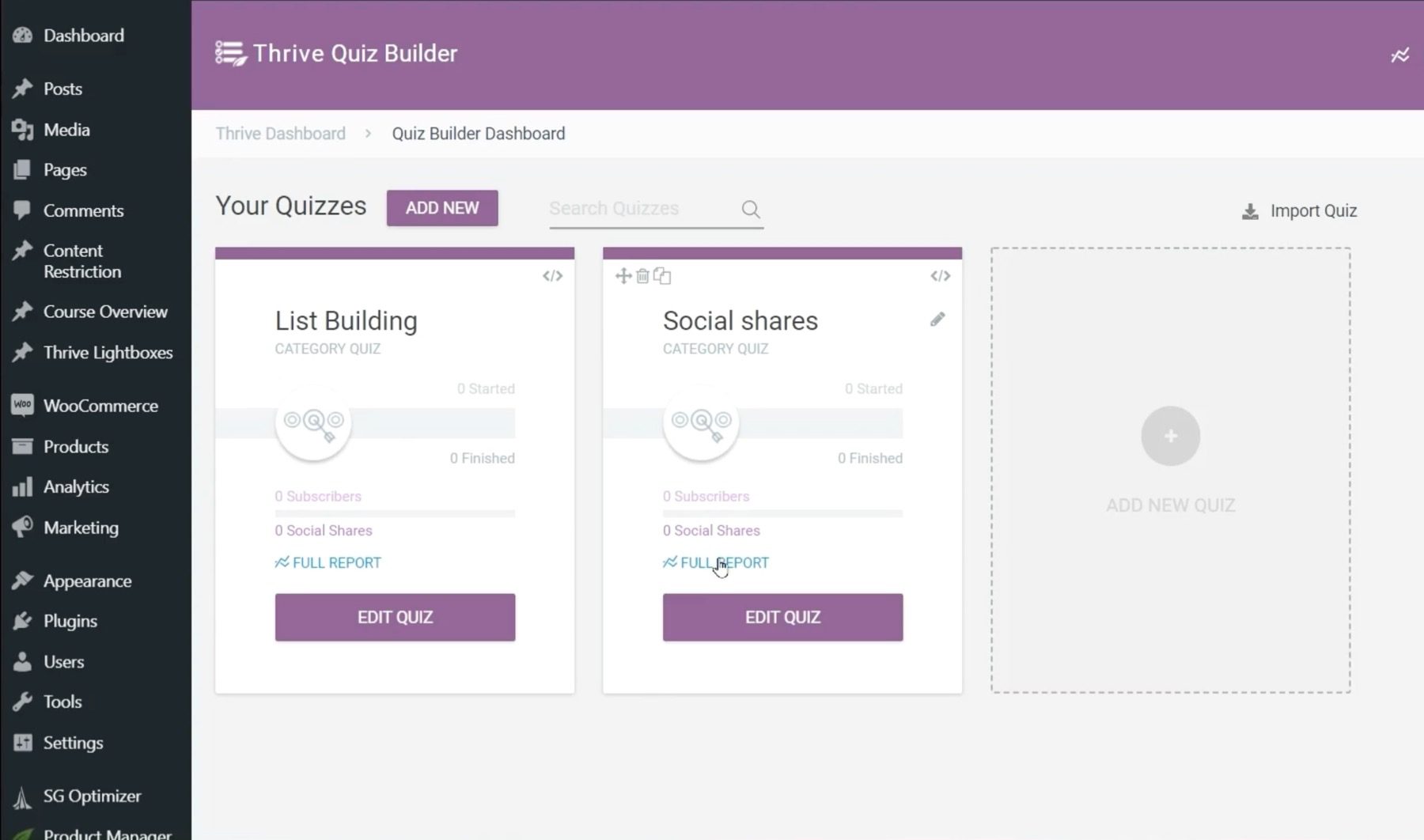Open FULL REPORT for Social shares
The height and width of the screenshot is (840, 1424).
724,562
